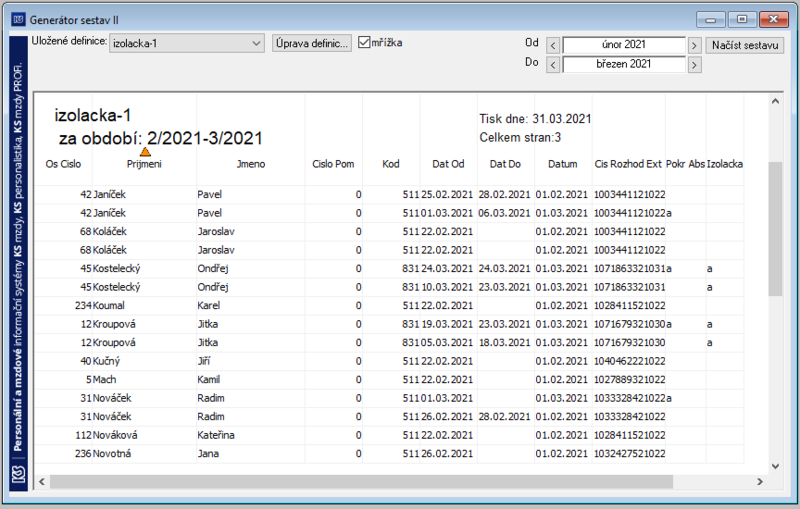Click date 10.03.2021 in Dat Od

point(447,287)
